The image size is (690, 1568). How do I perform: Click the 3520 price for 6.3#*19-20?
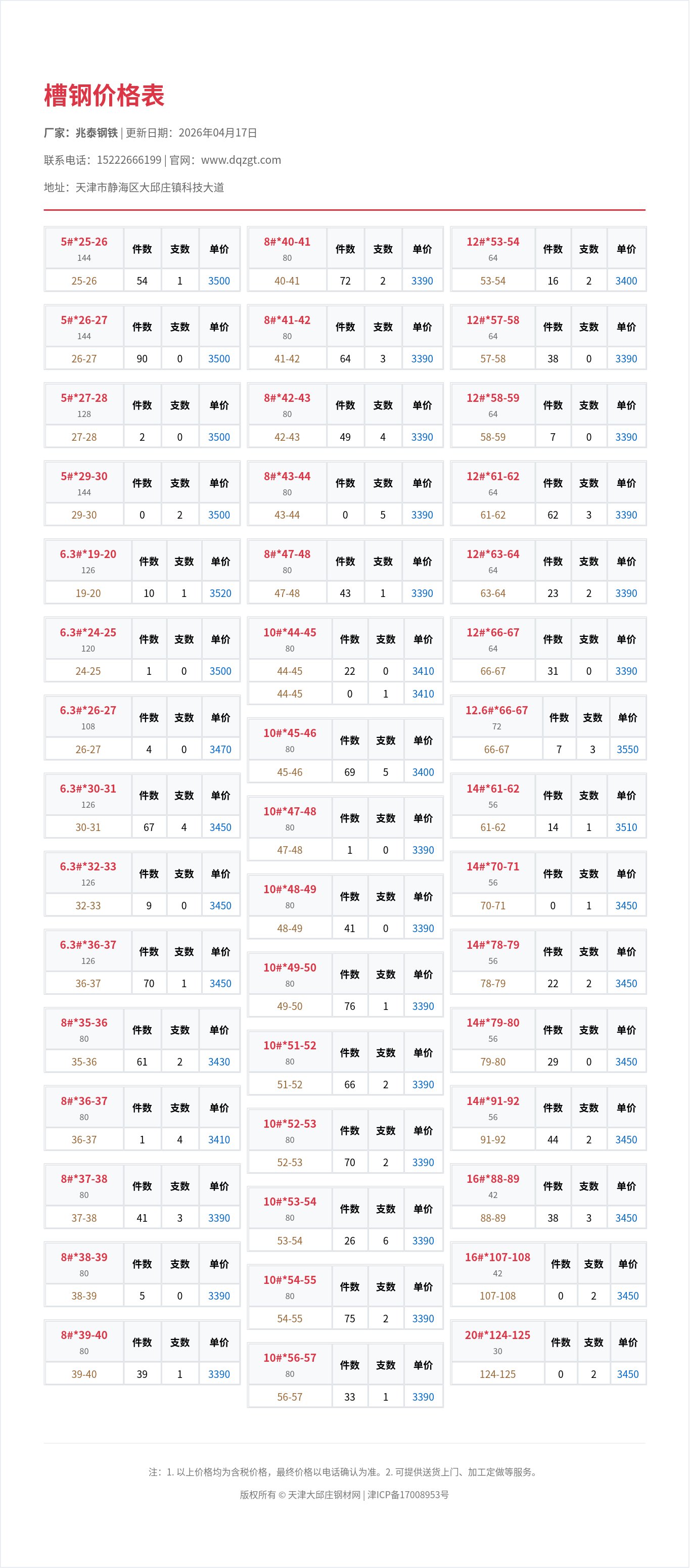tap(220, 593)
